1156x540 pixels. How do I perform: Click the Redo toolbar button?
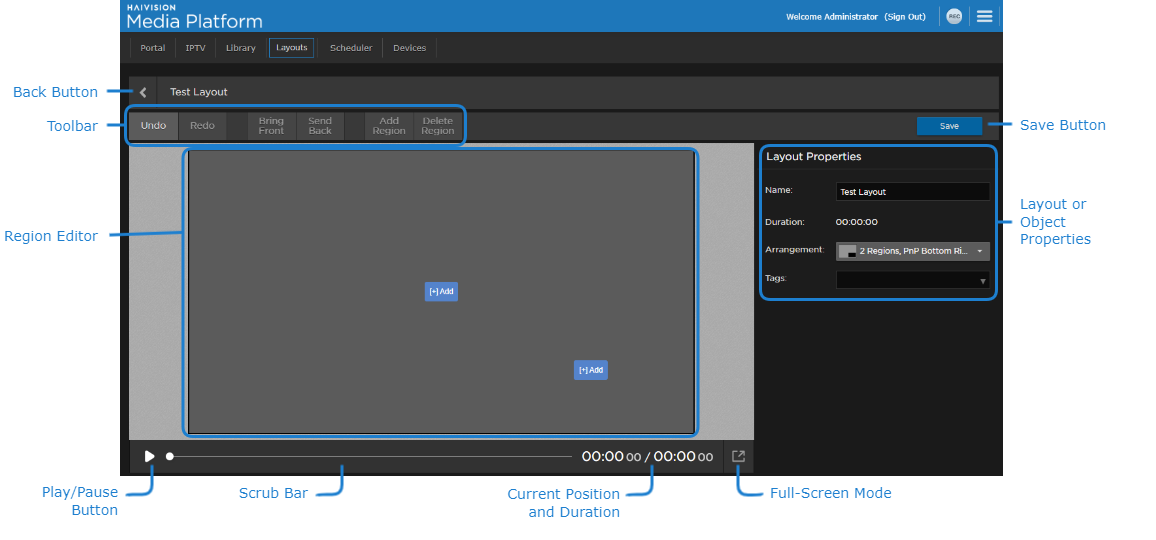[x=202, y=126]
